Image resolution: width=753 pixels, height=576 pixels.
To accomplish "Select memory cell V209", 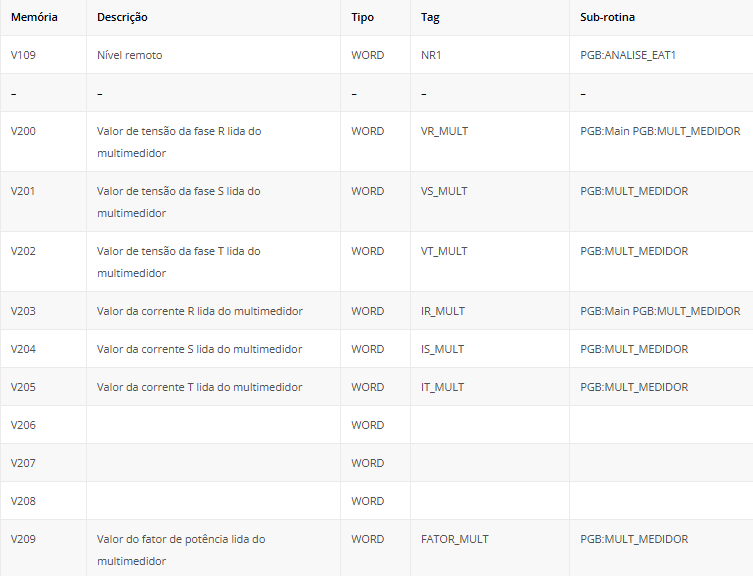I will (x=23, y=539).
